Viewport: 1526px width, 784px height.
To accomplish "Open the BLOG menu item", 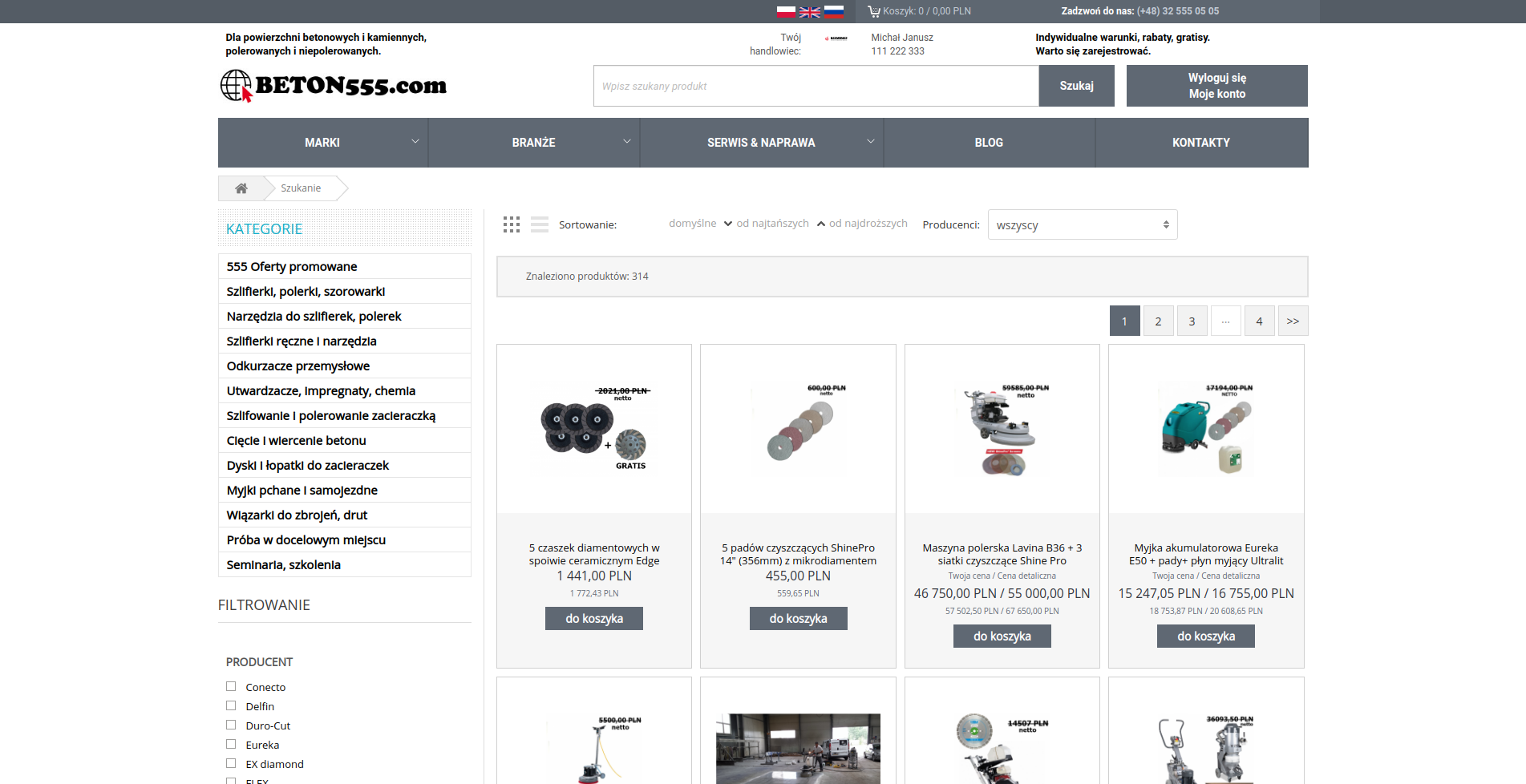I will 989,143.
